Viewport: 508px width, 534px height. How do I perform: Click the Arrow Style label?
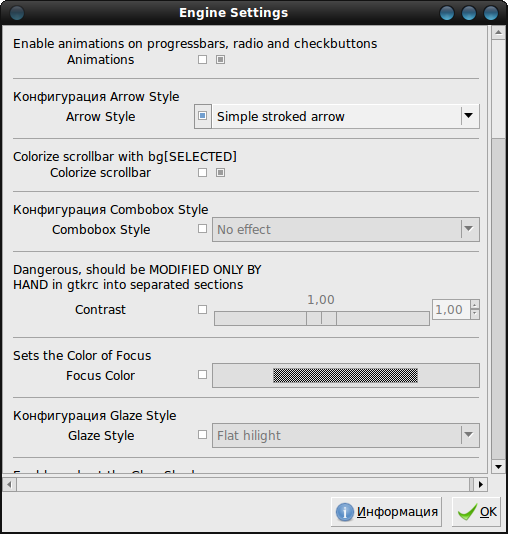coord(100,117)
